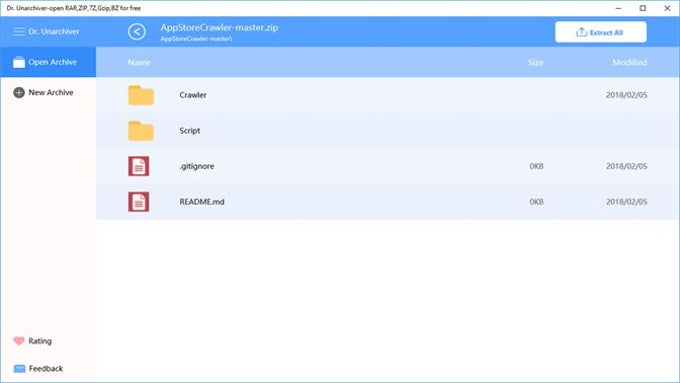Click the AppStoreCrawler-master.zip title
The image size is (680, 383).
[219, 27]
